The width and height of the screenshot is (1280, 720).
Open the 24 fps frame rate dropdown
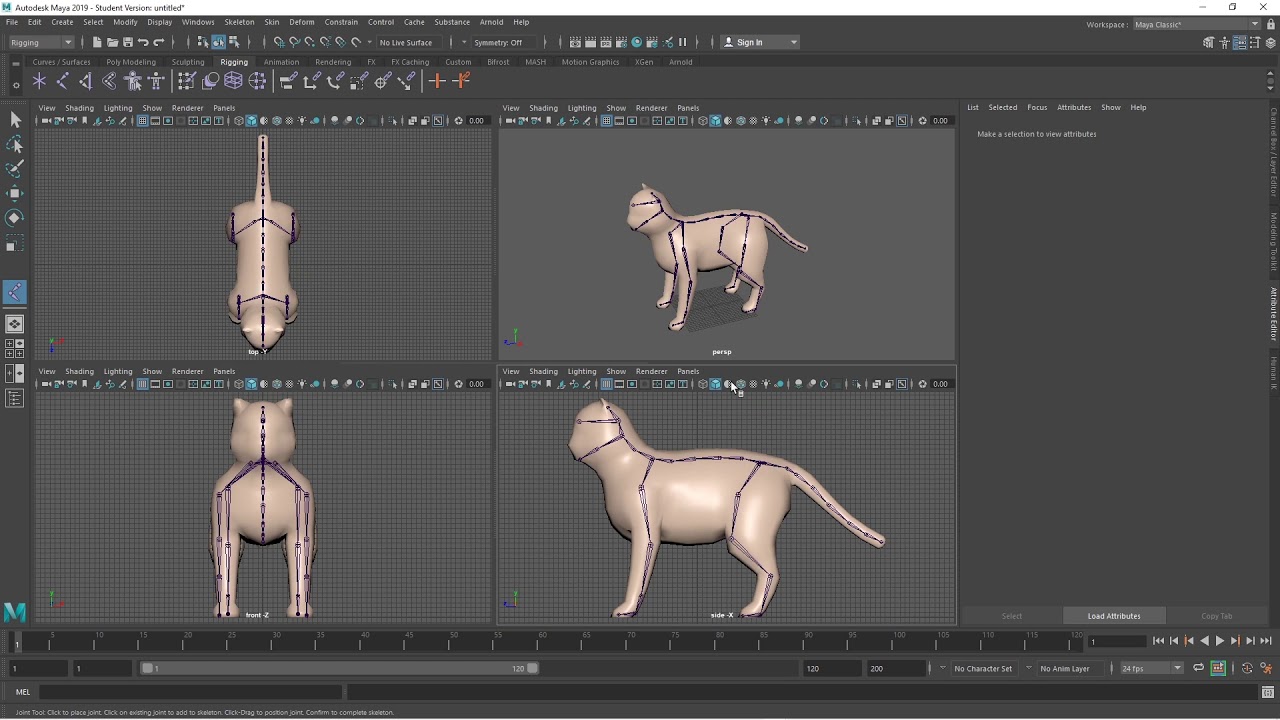[x=1151, y=668]
